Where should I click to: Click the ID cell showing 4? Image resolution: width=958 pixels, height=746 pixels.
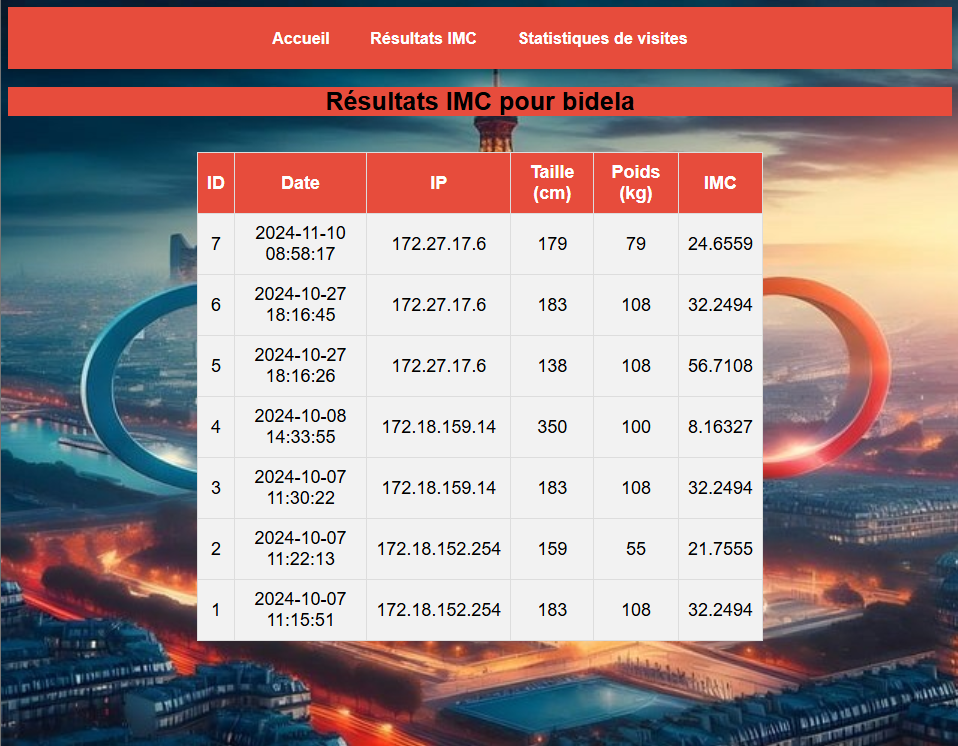click(x=216, y=427)
